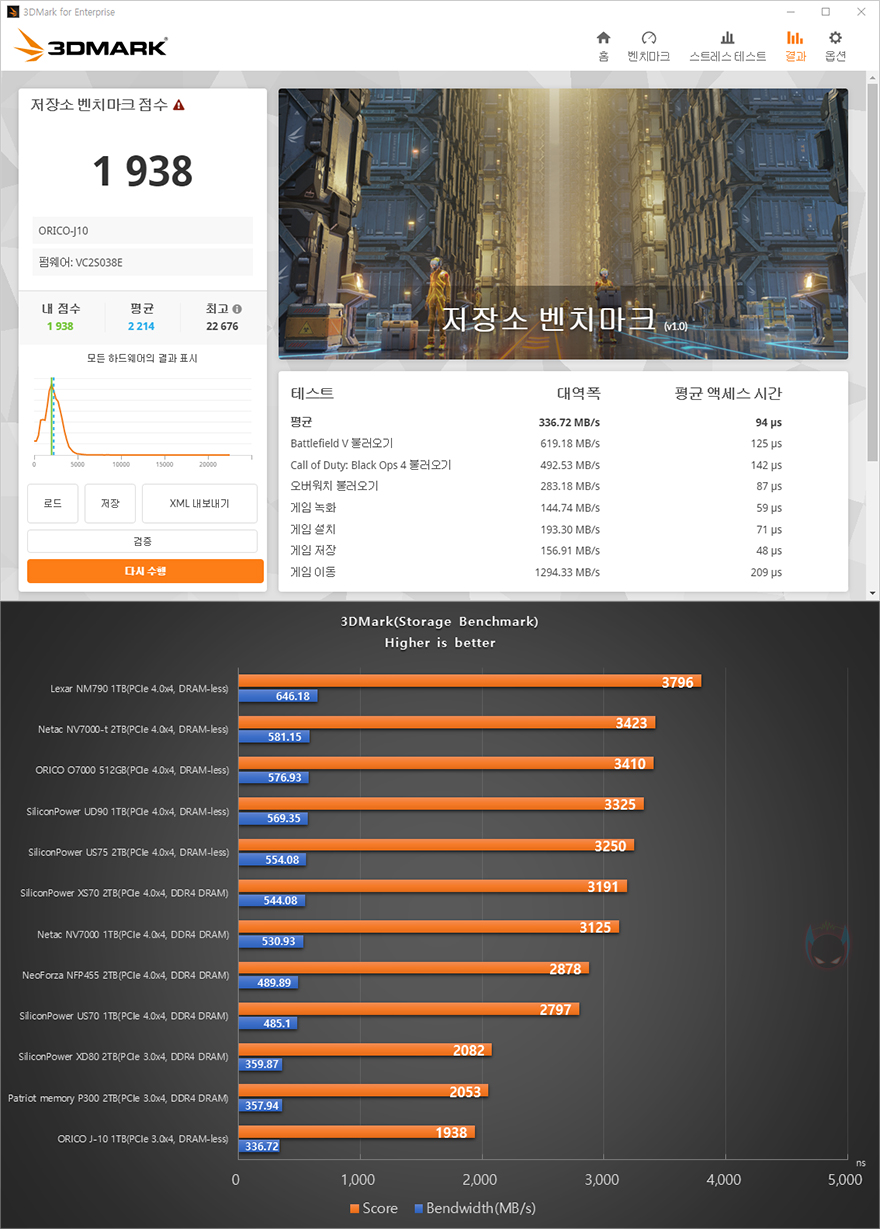Click the 평균 액세스 시간 column header
The image size is (880, 1229).
[729, 394]
